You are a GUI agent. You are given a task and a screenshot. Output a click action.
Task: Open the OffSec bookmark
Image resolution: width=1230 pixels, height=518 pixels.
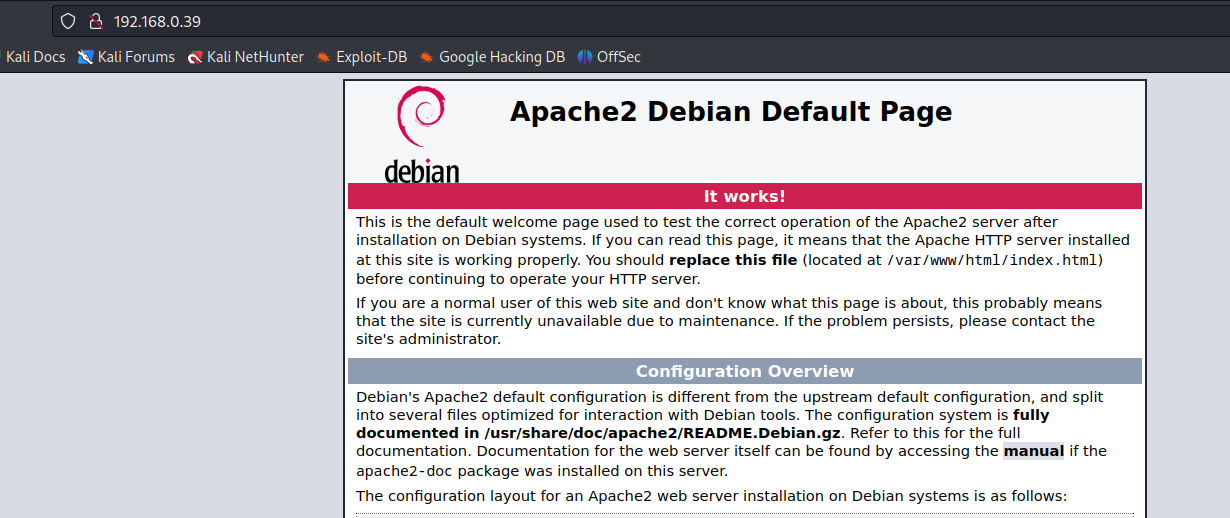point(609,57)
